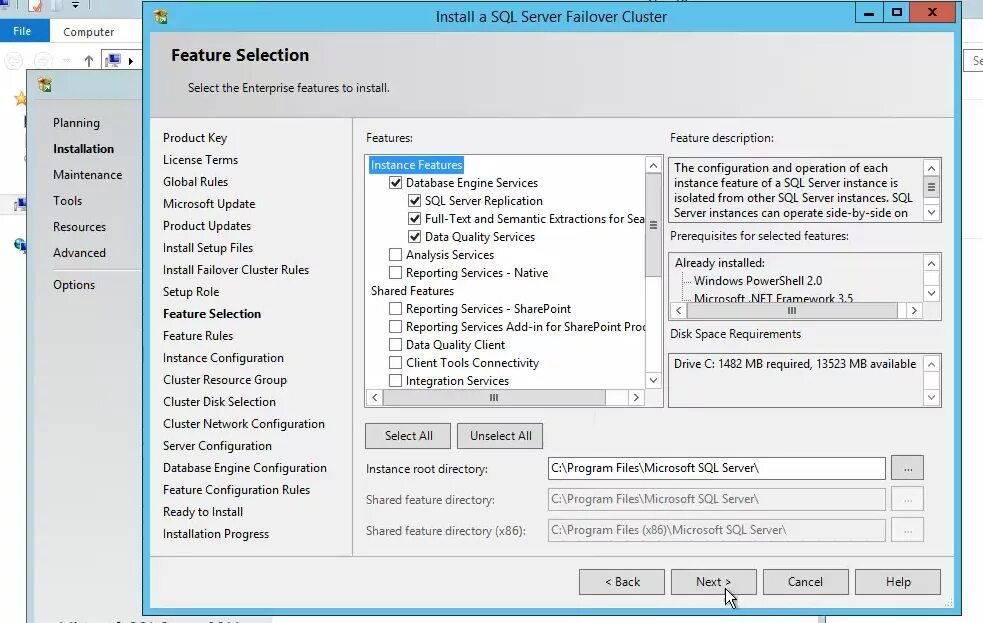Click Features list horizontal scrollbar thumb
983x623 pixels.
[x=494, y=397]
